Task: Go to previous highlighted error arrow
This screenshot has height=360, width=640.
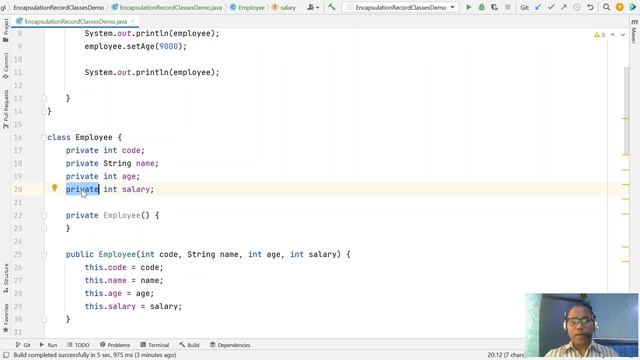Action: pos(613,35)
